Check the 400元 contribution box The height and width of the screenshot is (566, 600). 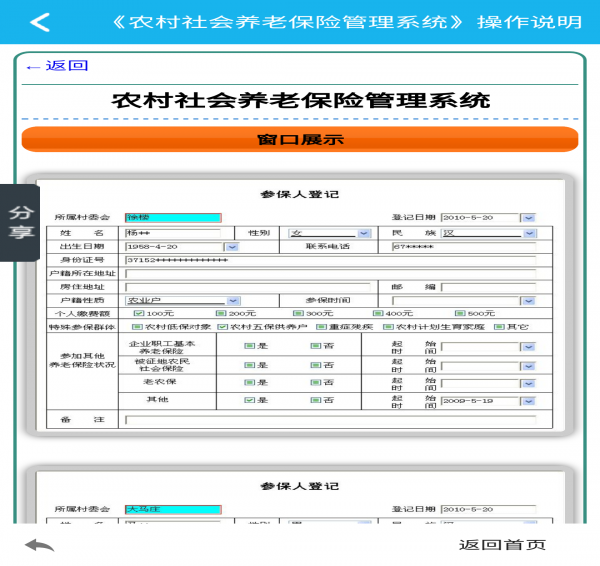point(378,313)
